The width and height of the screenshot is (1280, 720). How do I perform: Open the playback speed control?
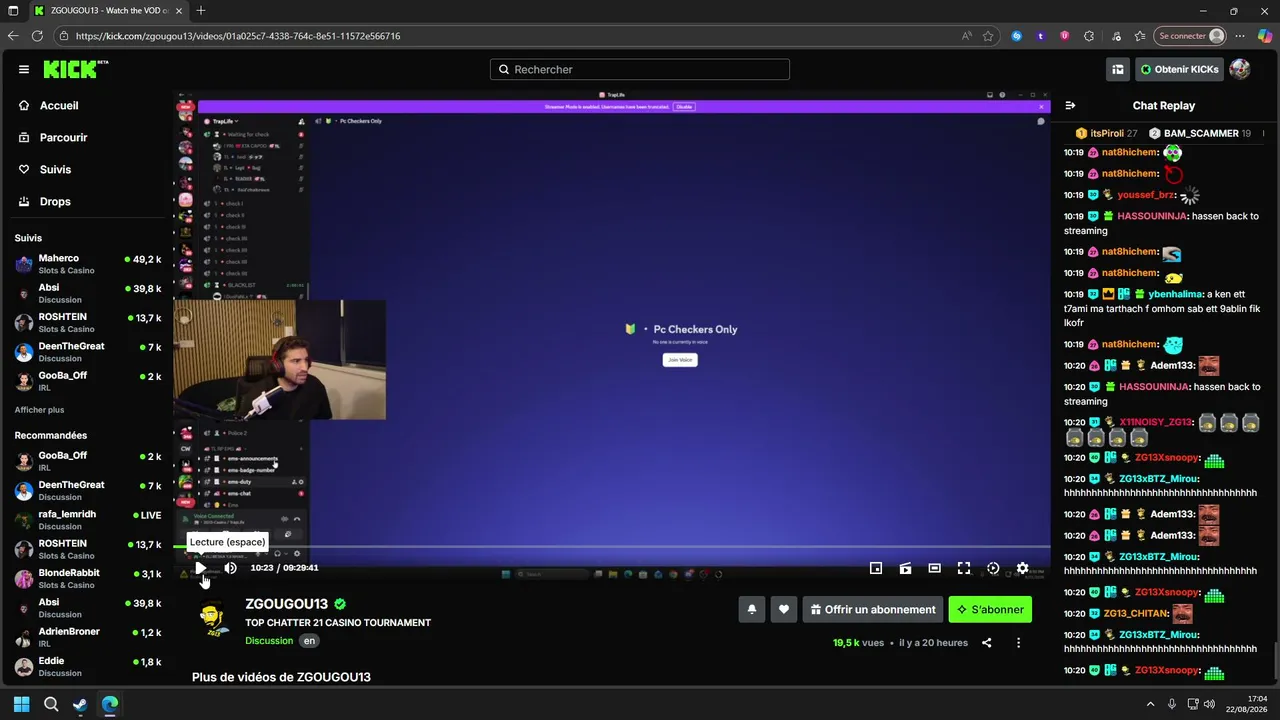(x=993, y=568)
